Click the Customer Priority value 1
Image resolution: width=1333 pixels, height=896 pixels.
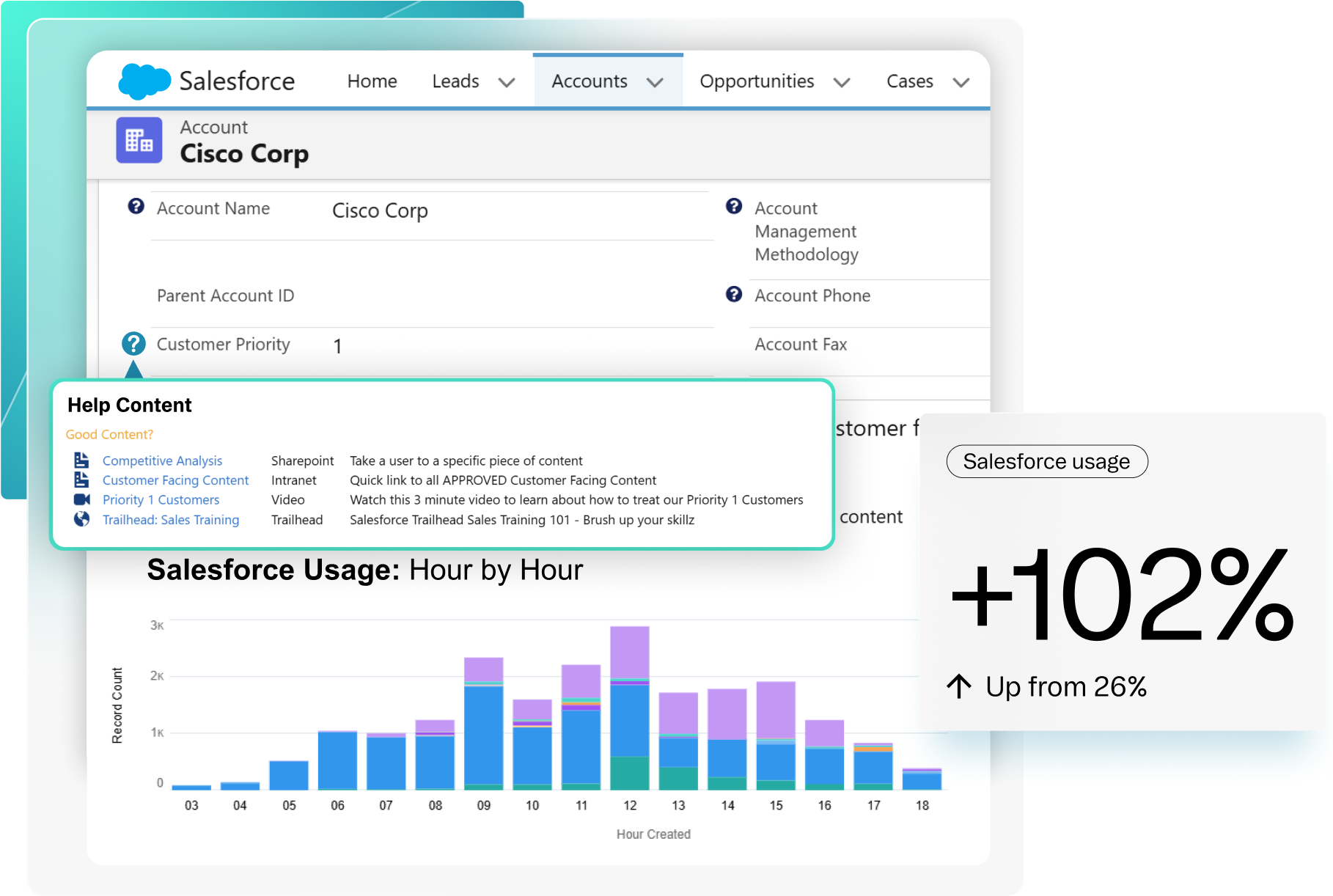coord(337,346)
